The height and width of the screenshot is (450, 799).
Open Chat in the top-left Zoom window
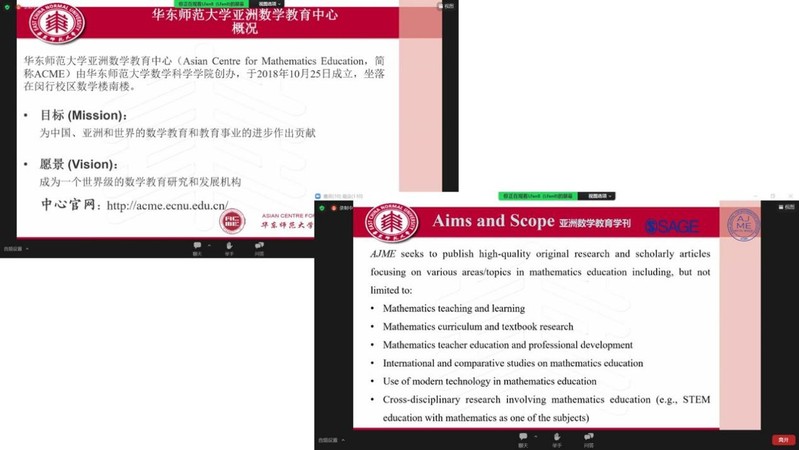click(x=197, y=248)
